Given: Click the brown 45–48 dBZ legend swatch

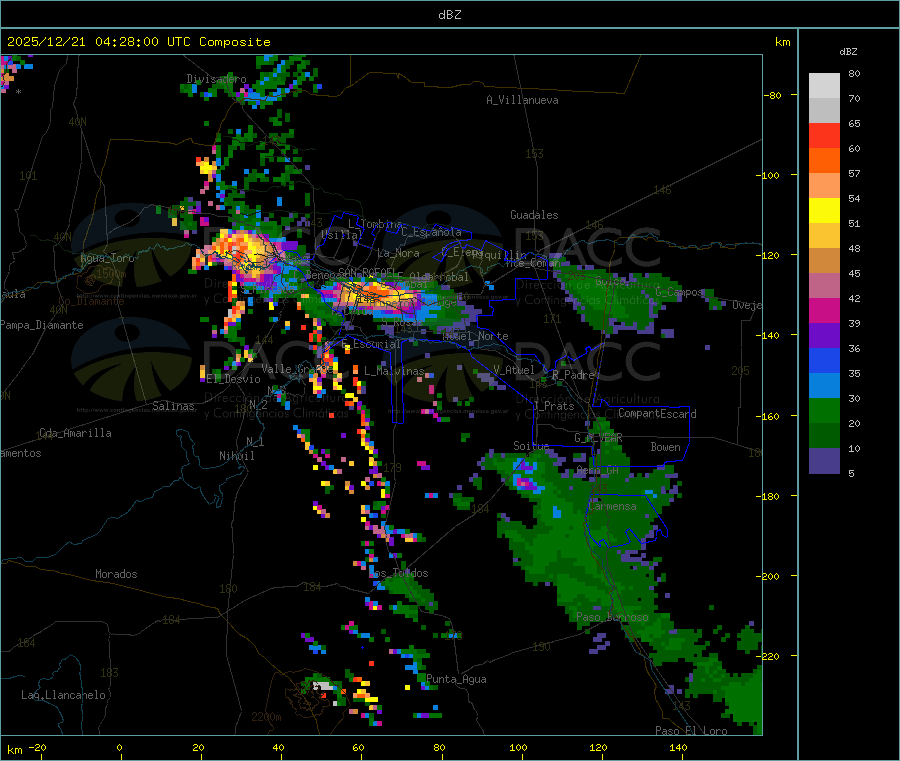Looking at the screenshot, I should (824, 261).
